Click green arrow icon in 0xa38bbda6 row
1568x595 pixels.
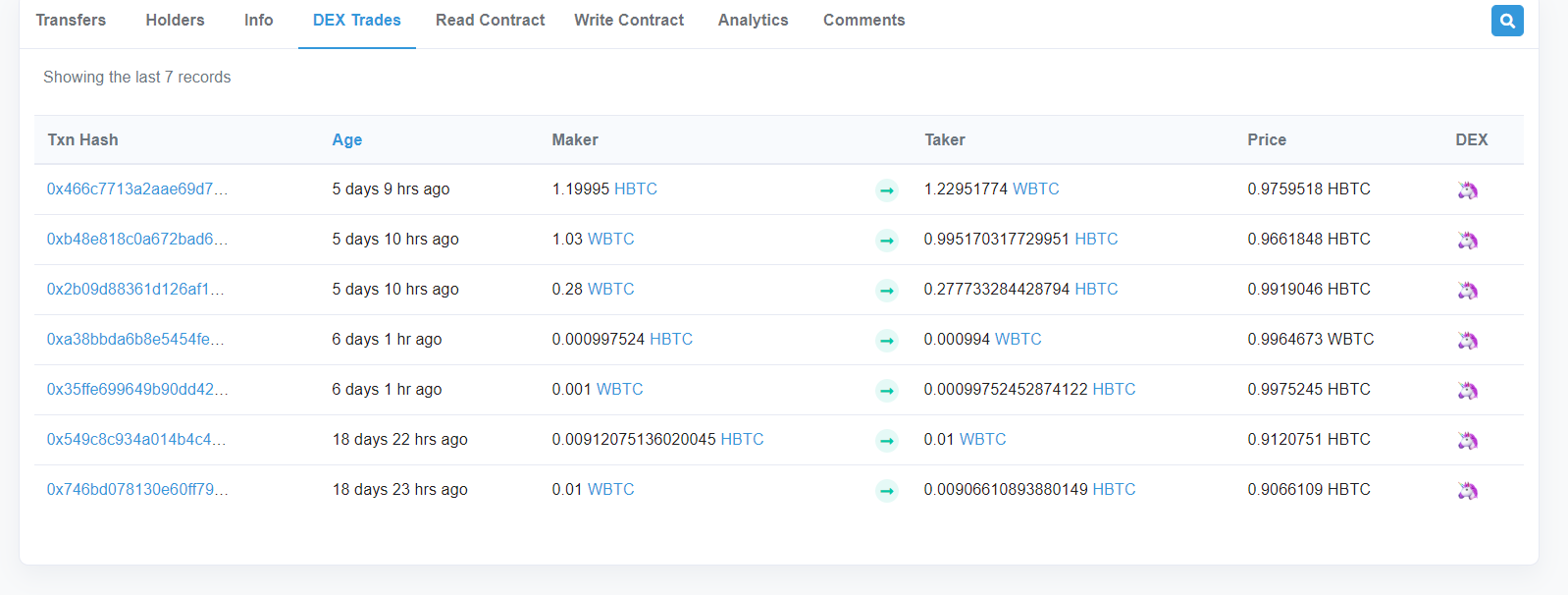pos(886,341)
